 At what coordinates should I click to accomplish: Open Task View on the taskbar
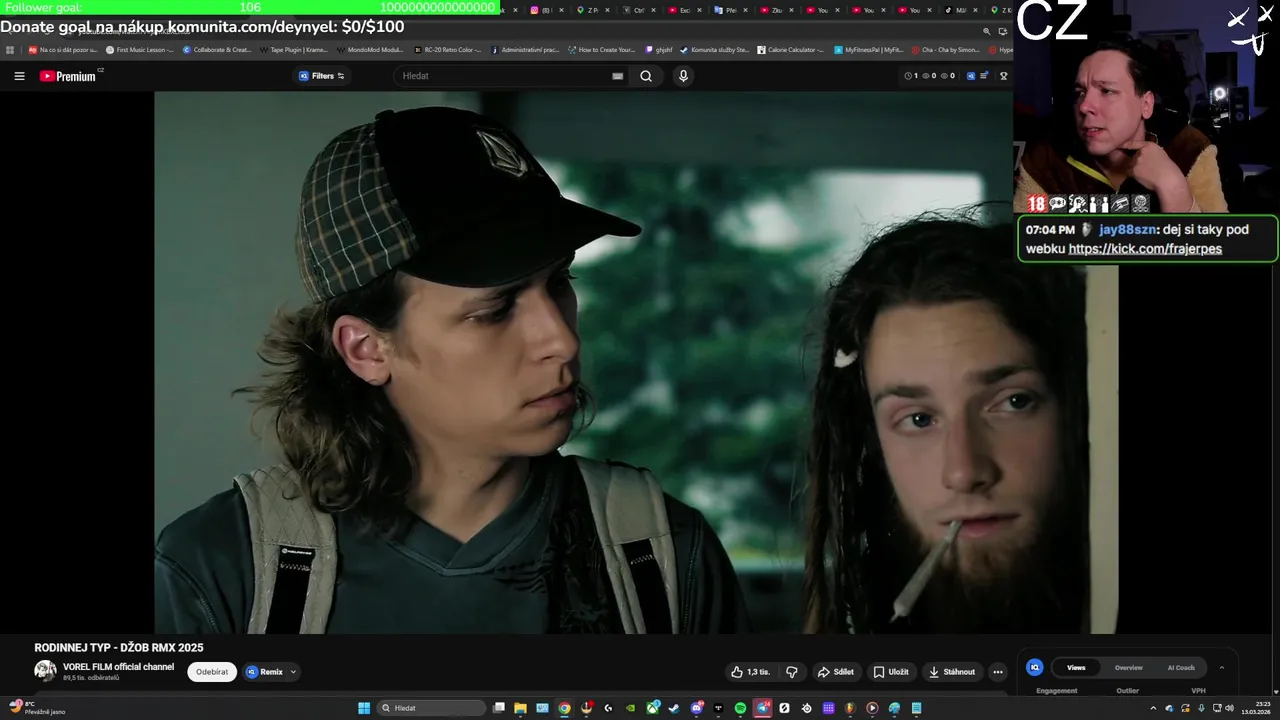pos(499,708)
